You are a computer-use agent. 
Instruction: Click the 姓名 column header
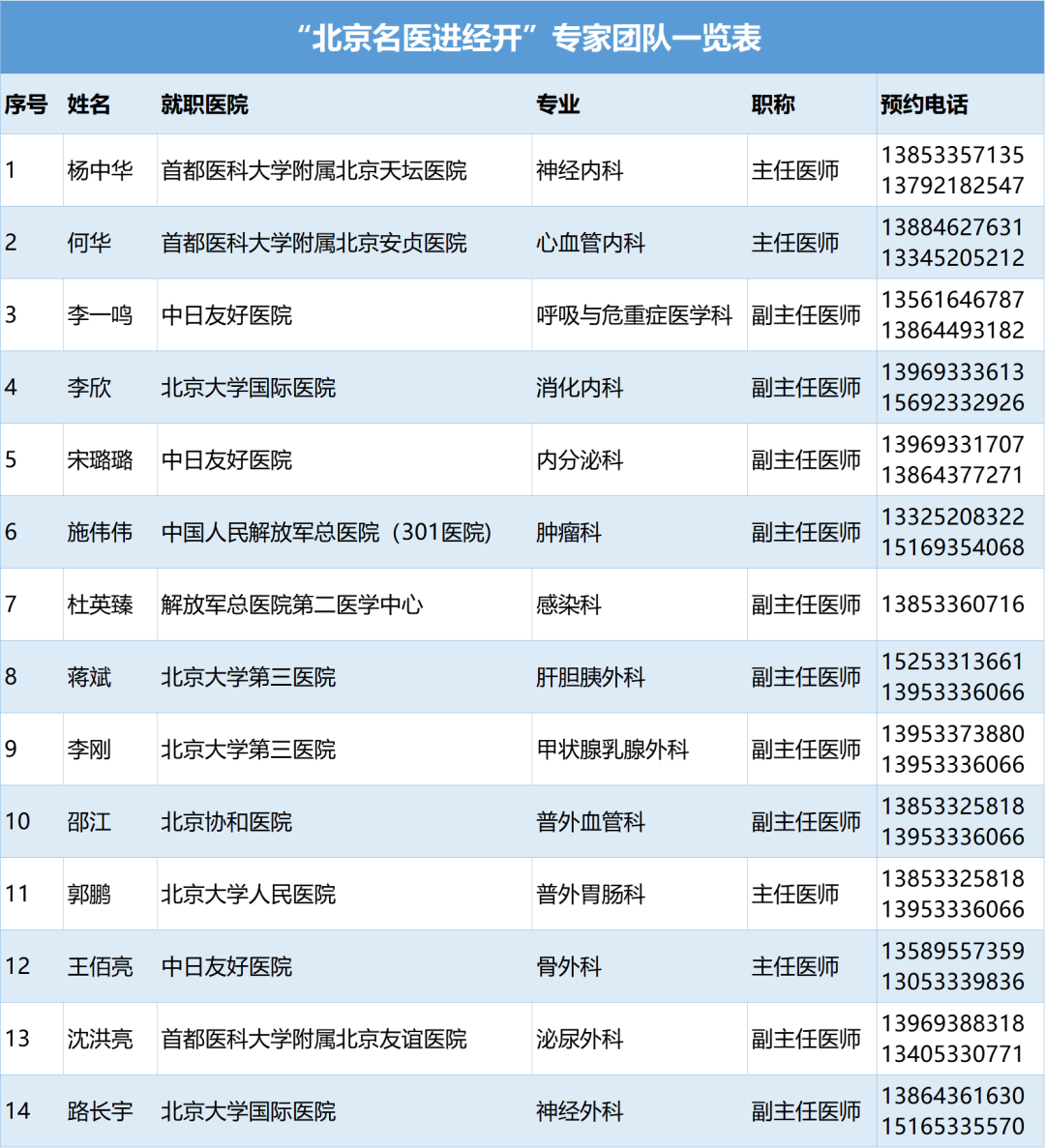click(89, 104)
